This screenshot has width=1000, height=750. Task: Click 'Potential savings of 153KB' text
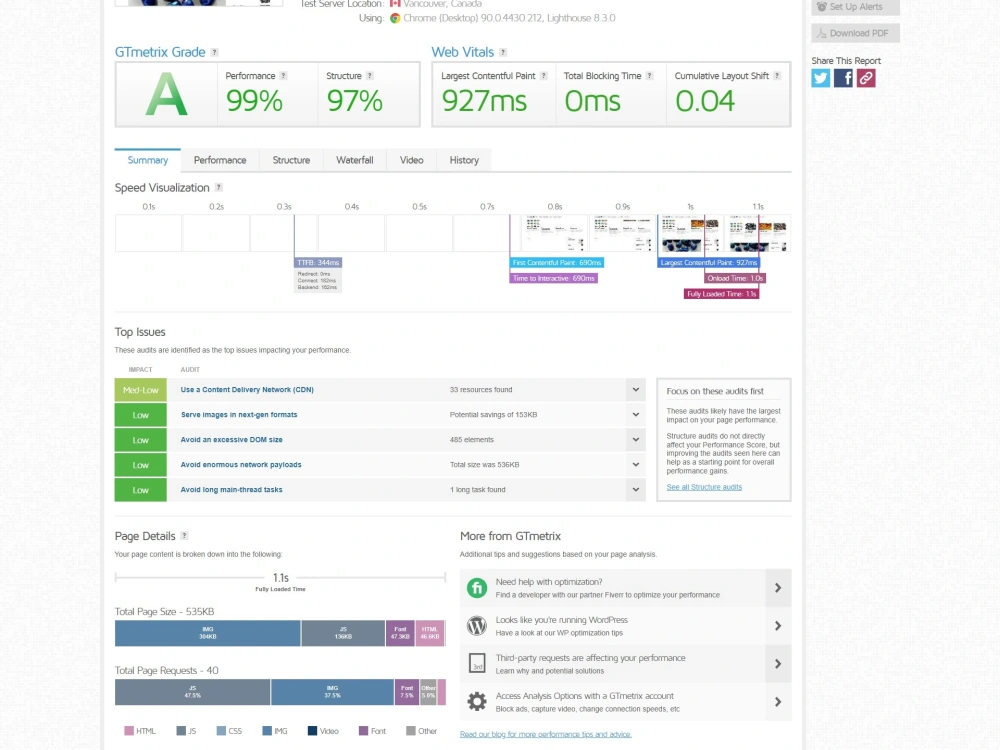click(x=493, y=415)
